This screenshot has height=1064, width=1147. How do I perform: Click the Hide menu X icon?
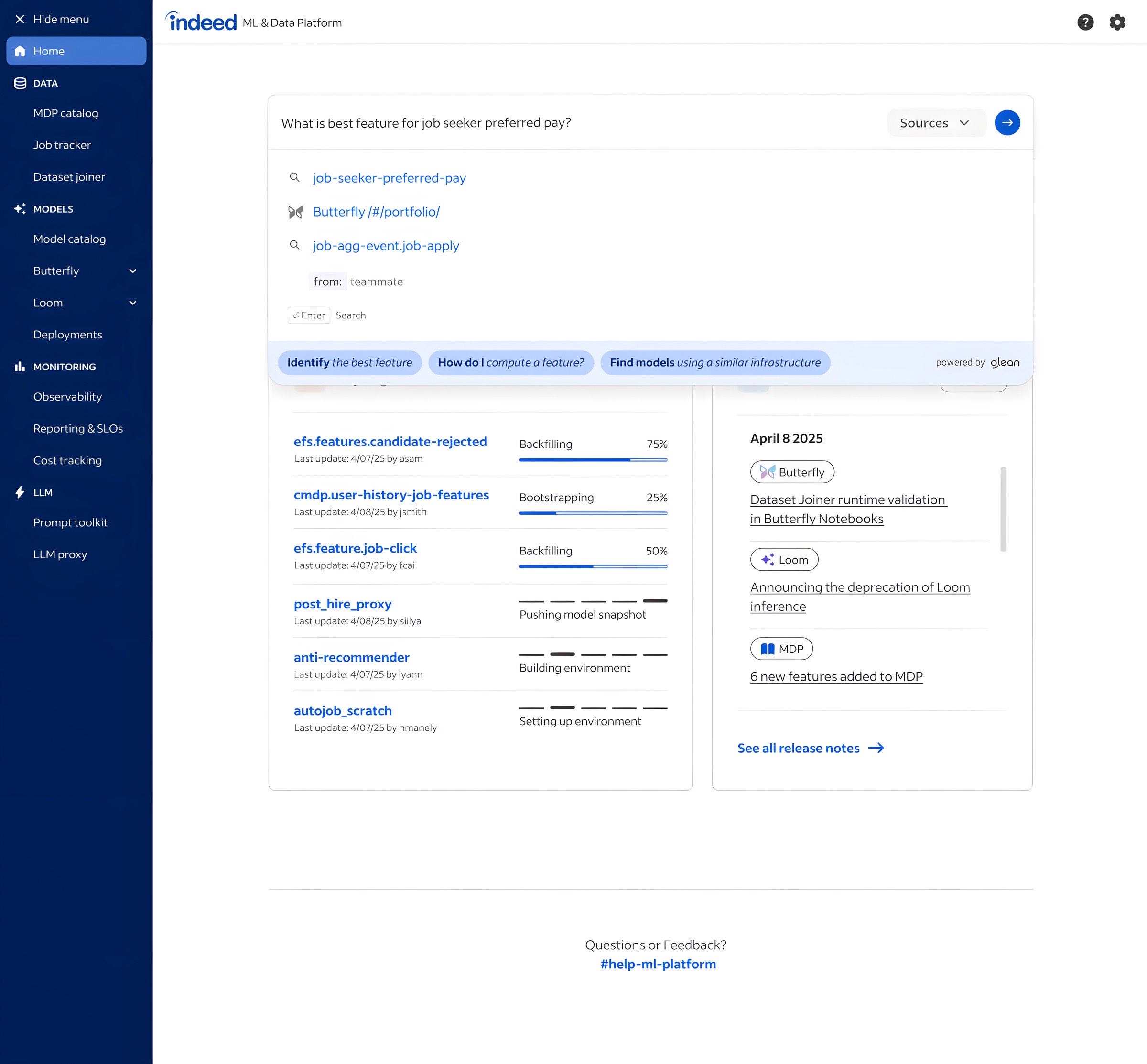pos(20,19)
